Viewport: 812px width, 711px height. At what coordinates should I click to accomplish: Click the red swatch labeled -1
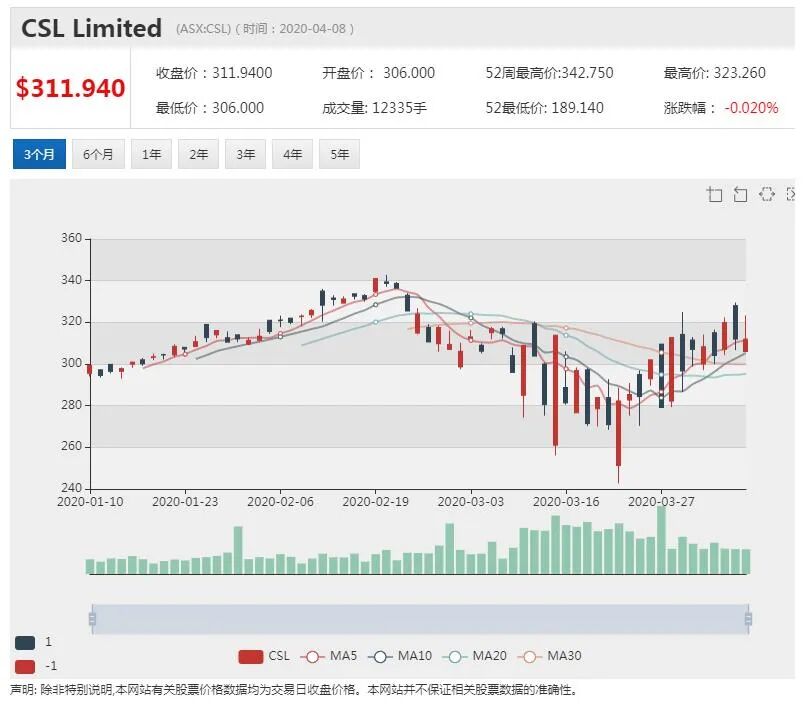click(25, 666)
